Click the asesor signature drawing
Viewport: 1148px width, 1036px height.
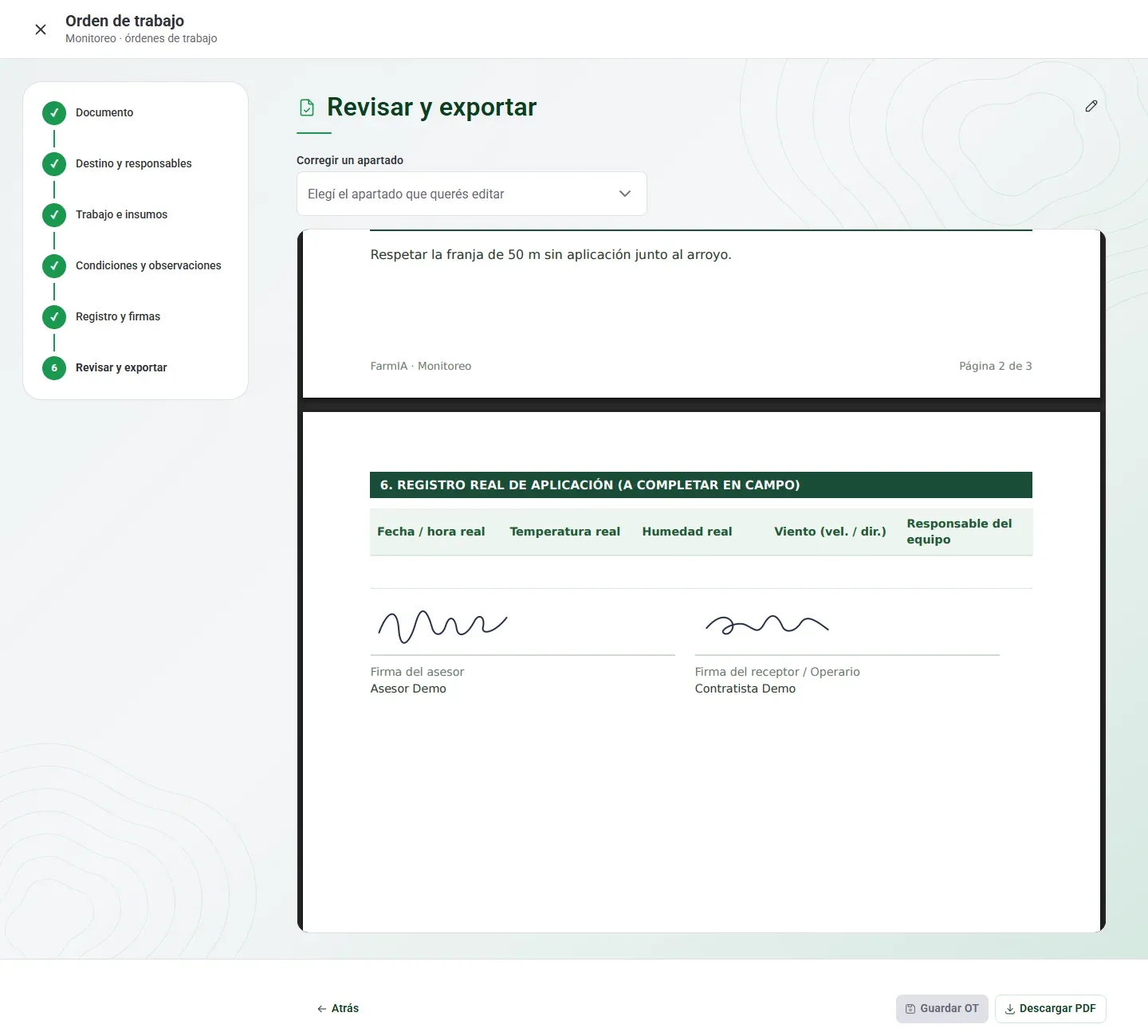(442, 626)
